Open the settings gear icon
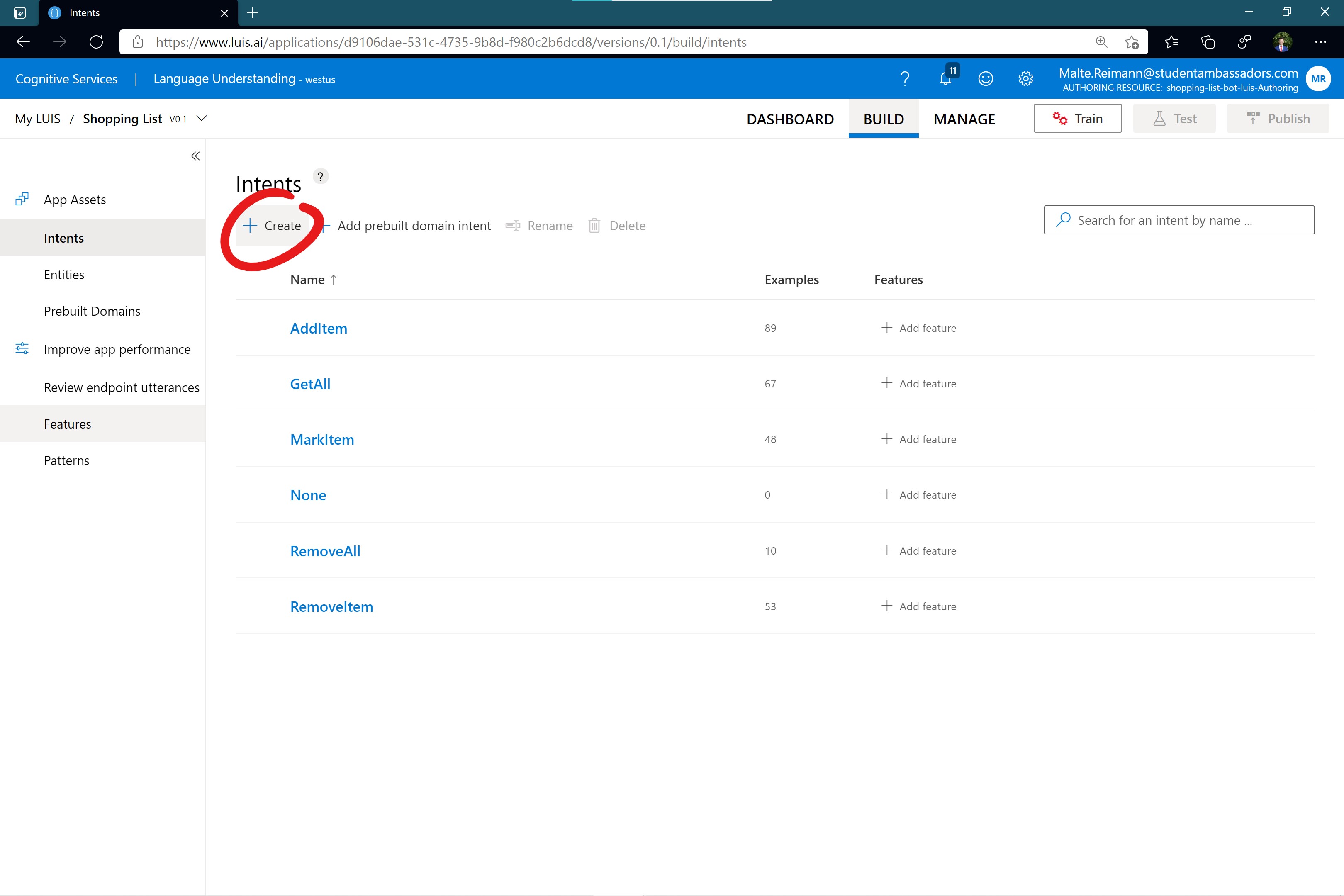1344x896 pixels. [1026, 78]
